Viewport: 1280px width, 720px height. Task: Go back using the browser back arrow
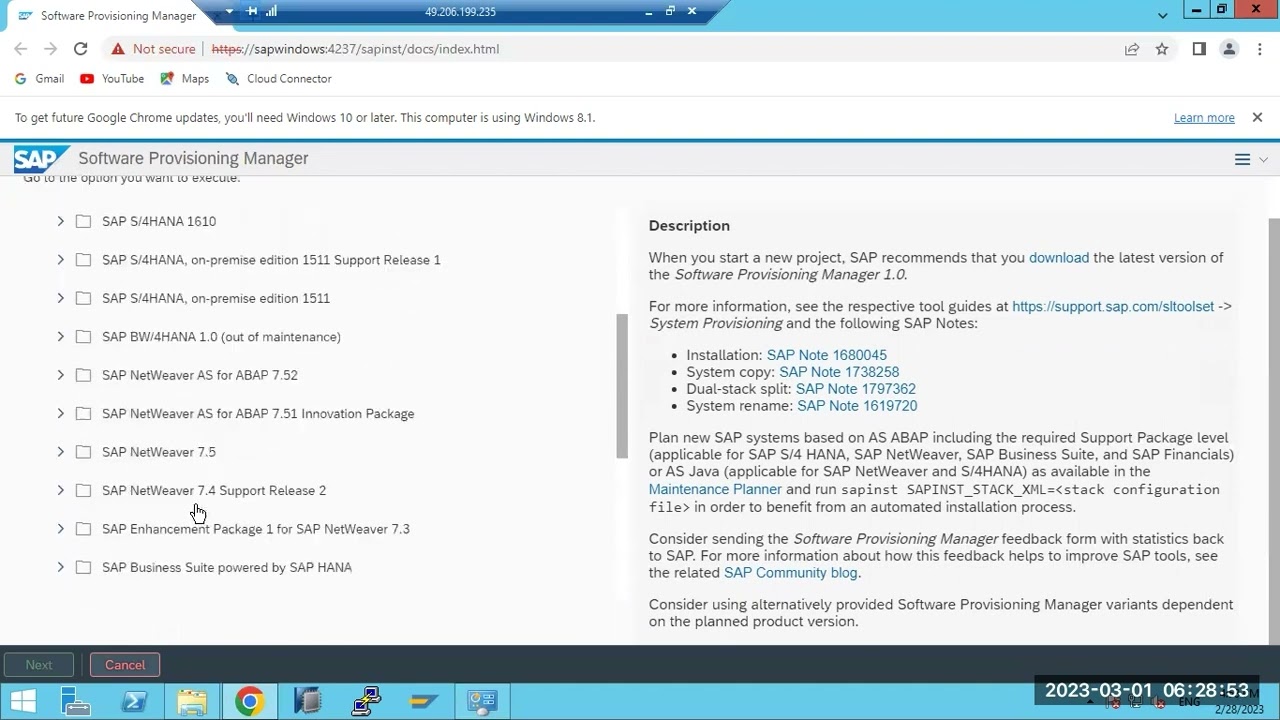tap(21, 49)
